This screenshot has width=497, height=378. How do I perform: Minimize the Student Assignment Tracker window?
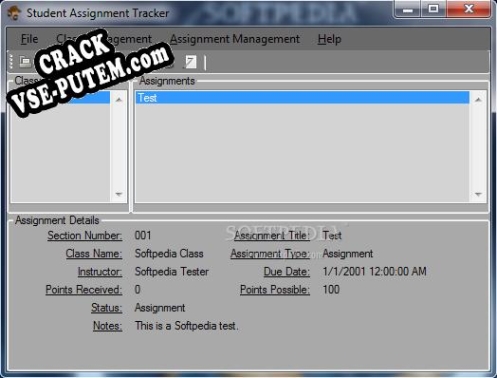407,9
